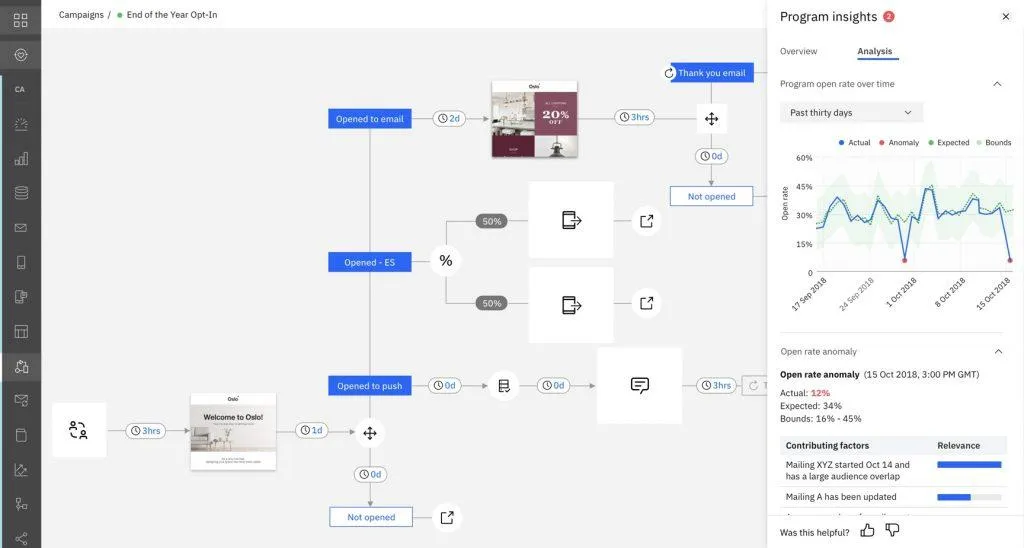Open the app grid icon in sidebar
1024x548 pixels.
click(21, 20)
